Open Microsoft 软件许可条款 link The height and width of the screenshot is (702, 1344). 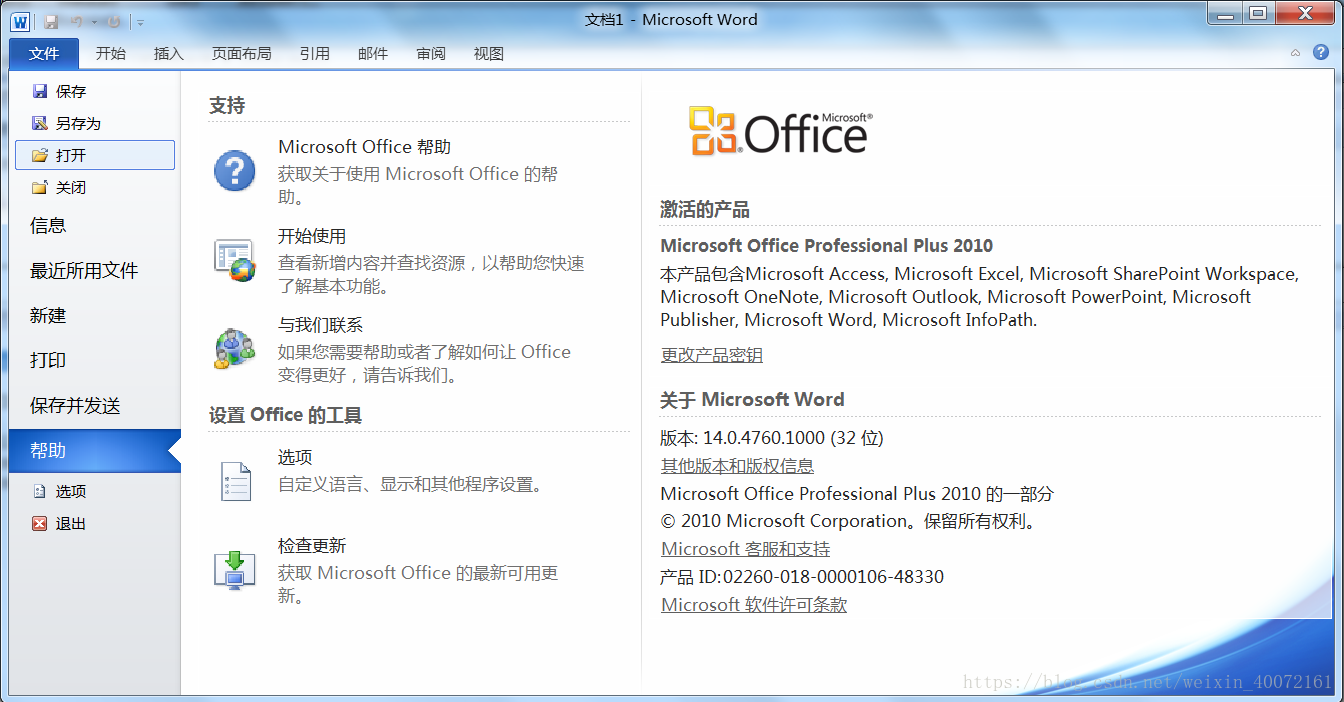754,605
